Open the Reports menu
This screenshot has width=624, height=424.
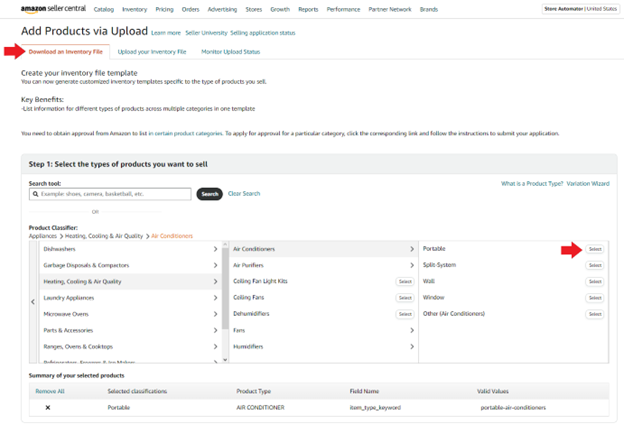[x=308, y=9]
